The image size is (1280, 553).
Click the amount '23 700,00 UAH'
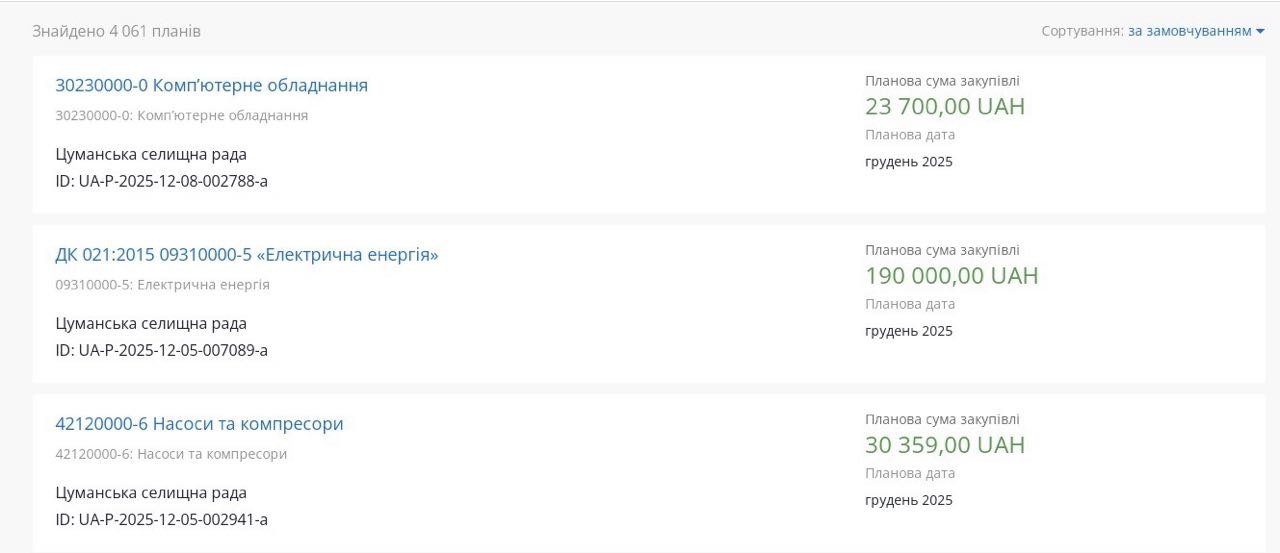[x=944, y=106]
